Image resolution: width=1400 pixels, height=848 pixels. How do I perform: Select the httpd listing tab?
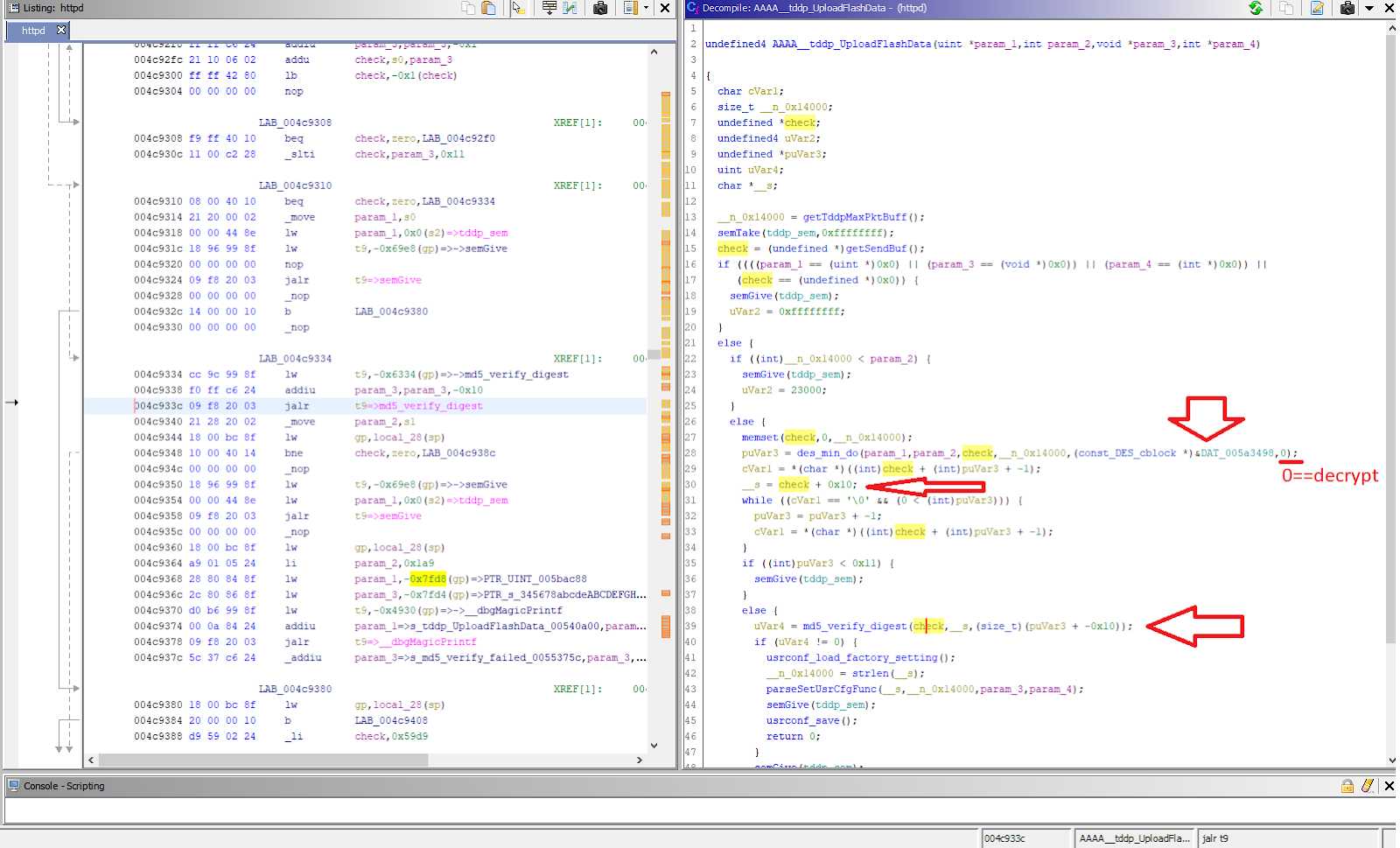pyautogui.click(x=33, y=30)
